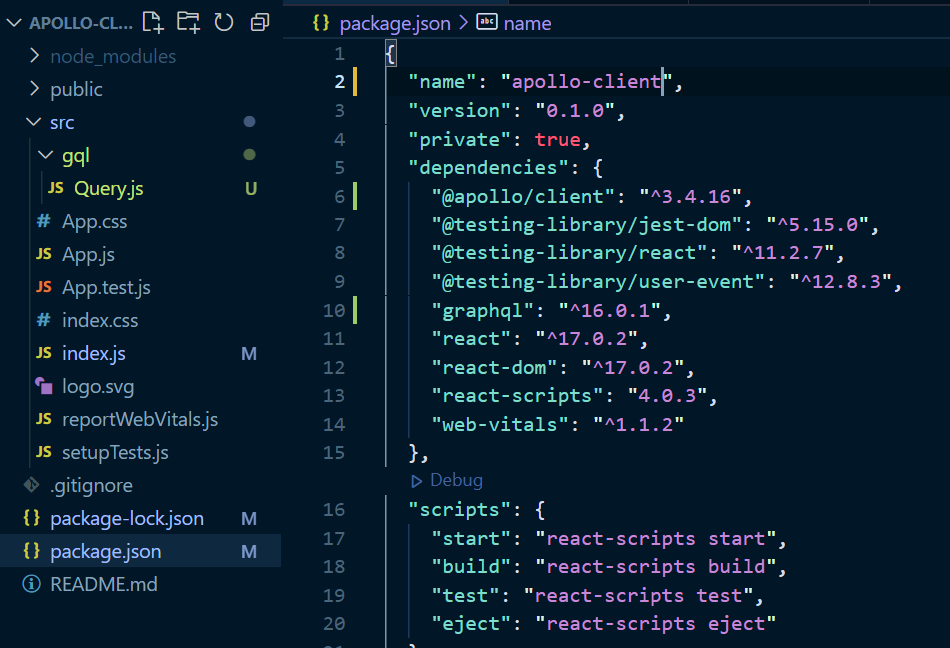Viewport: 950px width, 648px height.
Task: Click the hash icon beside index.css
Action: [x=44, y=320]
